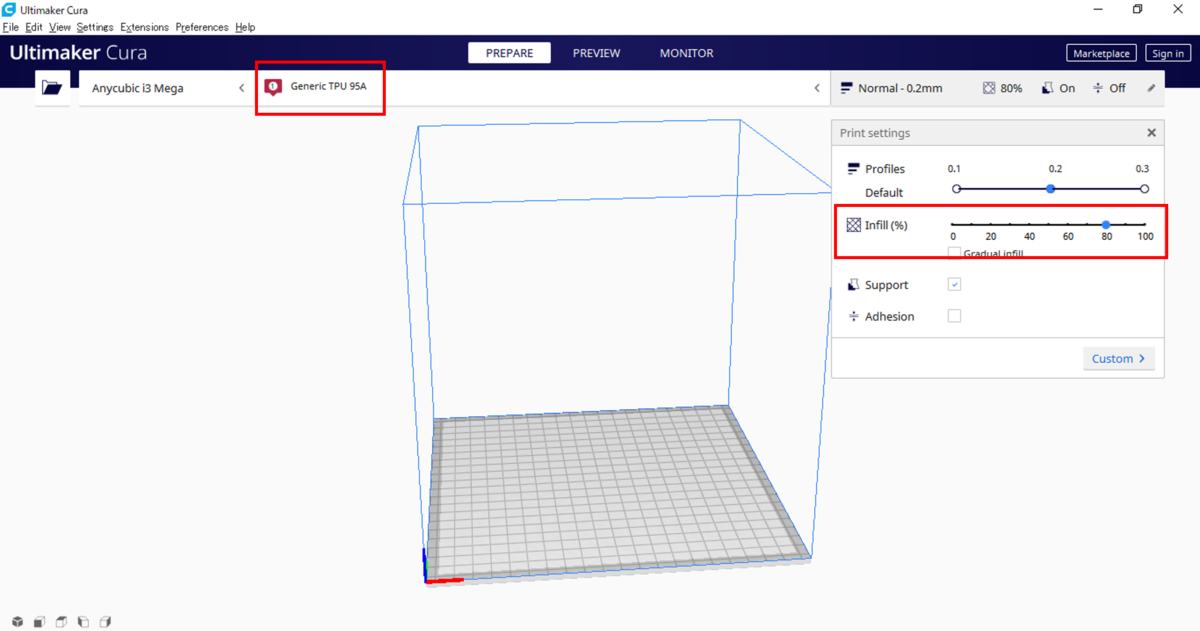Switch to the PREPARE stage tab

click(509, 53)
